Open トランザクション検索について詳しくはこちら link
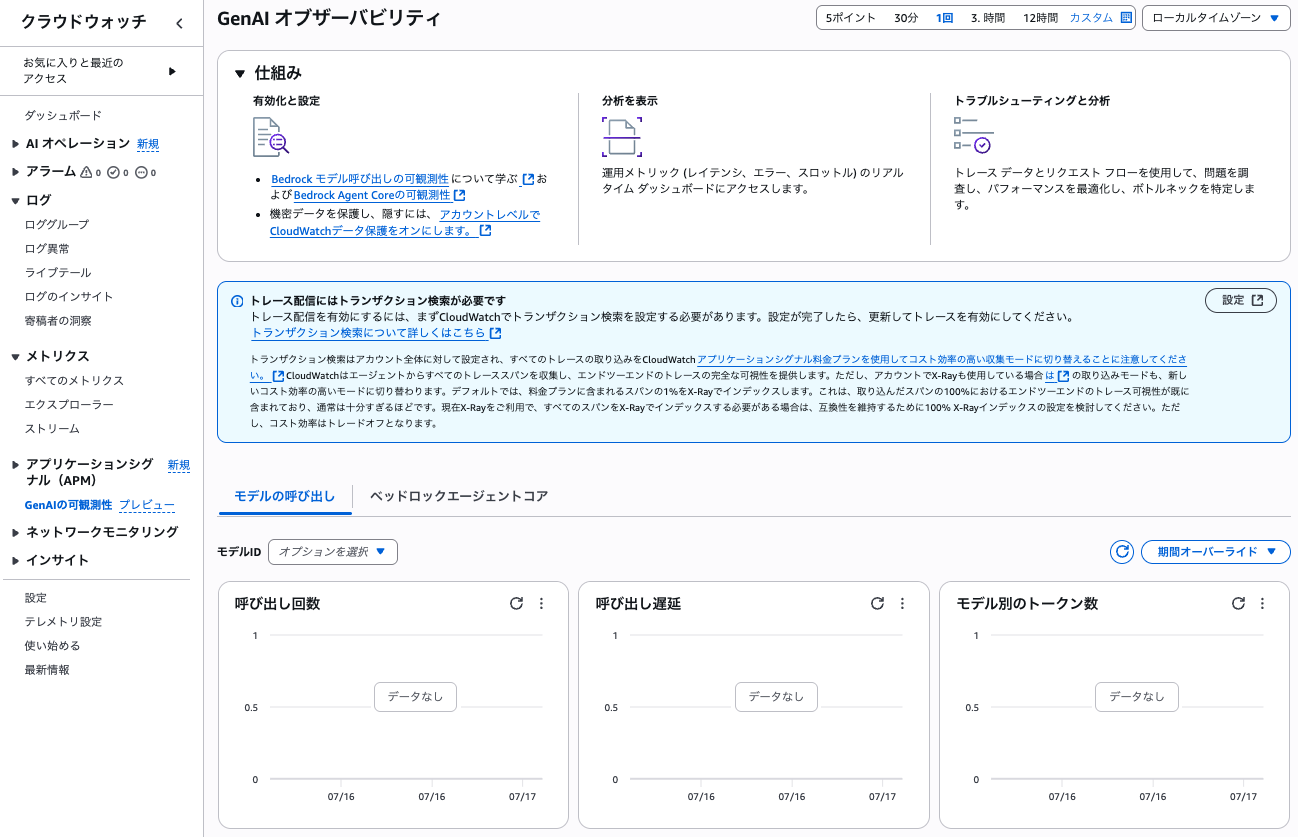 point(369,333)
